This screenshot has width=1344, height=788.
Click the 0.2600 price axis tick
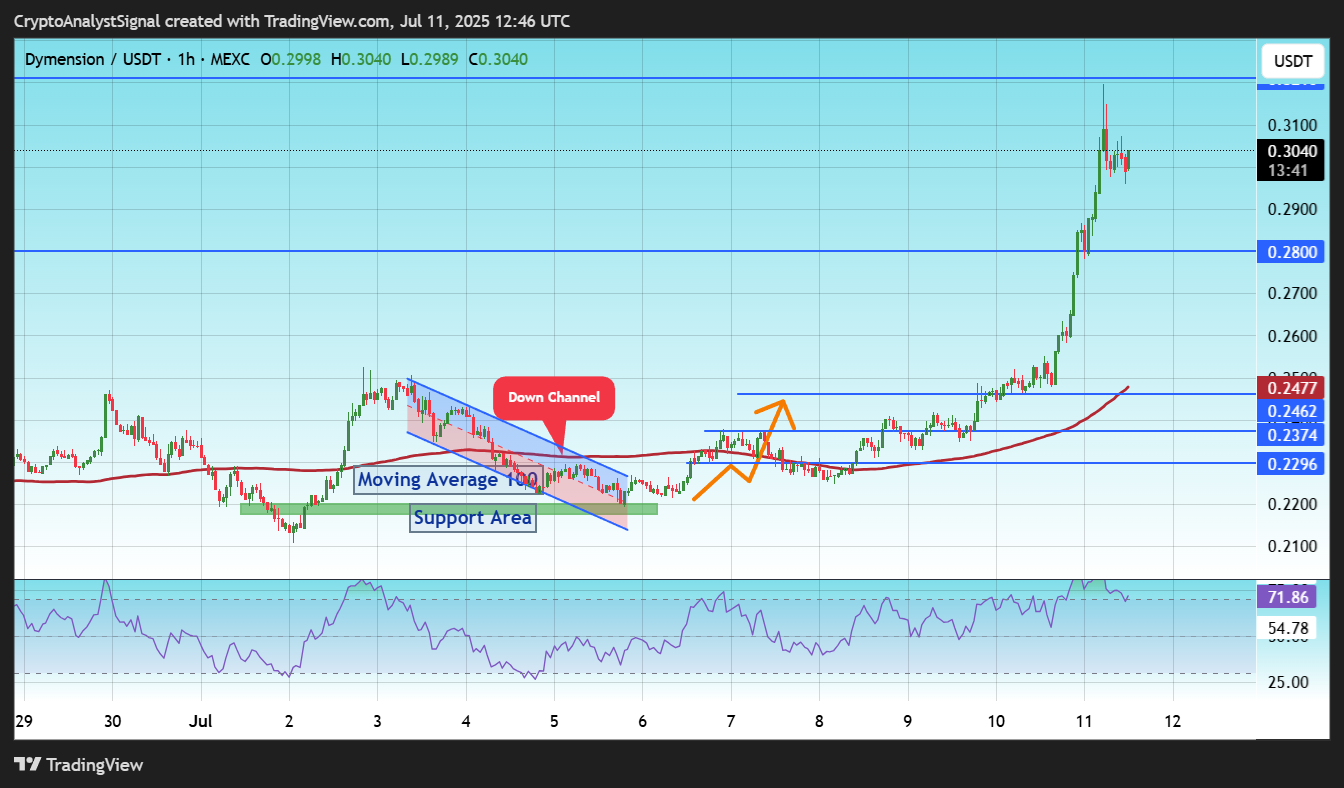coord(1292,335)
